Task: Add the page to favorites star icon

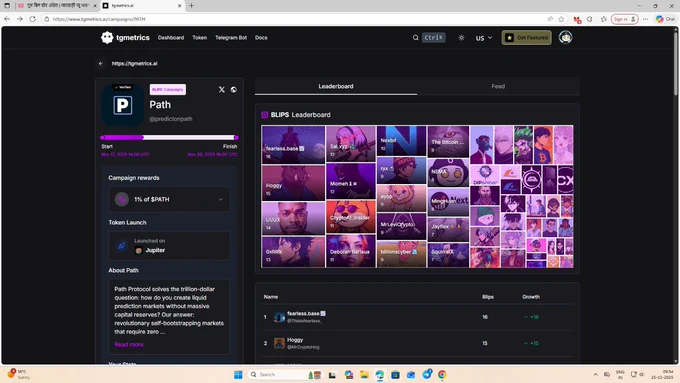Action: coord(562,19)
